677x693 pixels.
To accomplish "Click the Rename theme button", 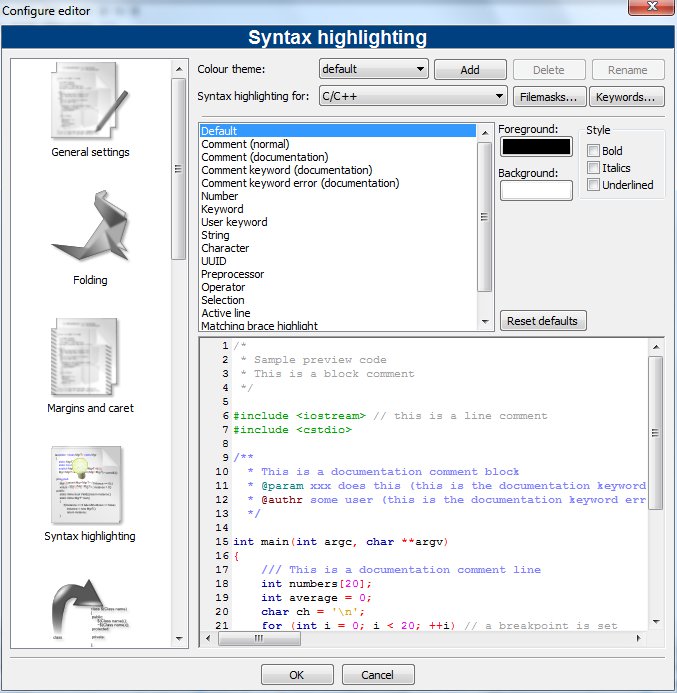I will tap(628, 70).
